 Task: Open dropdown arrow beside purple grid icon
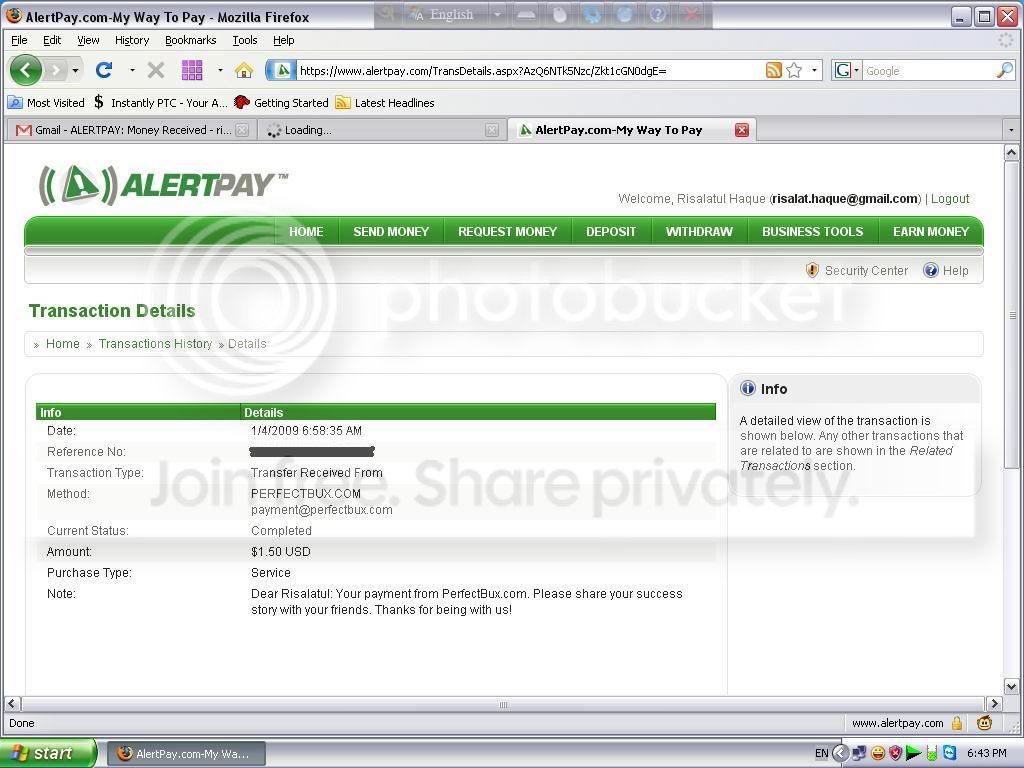click(x=220, y=70)
